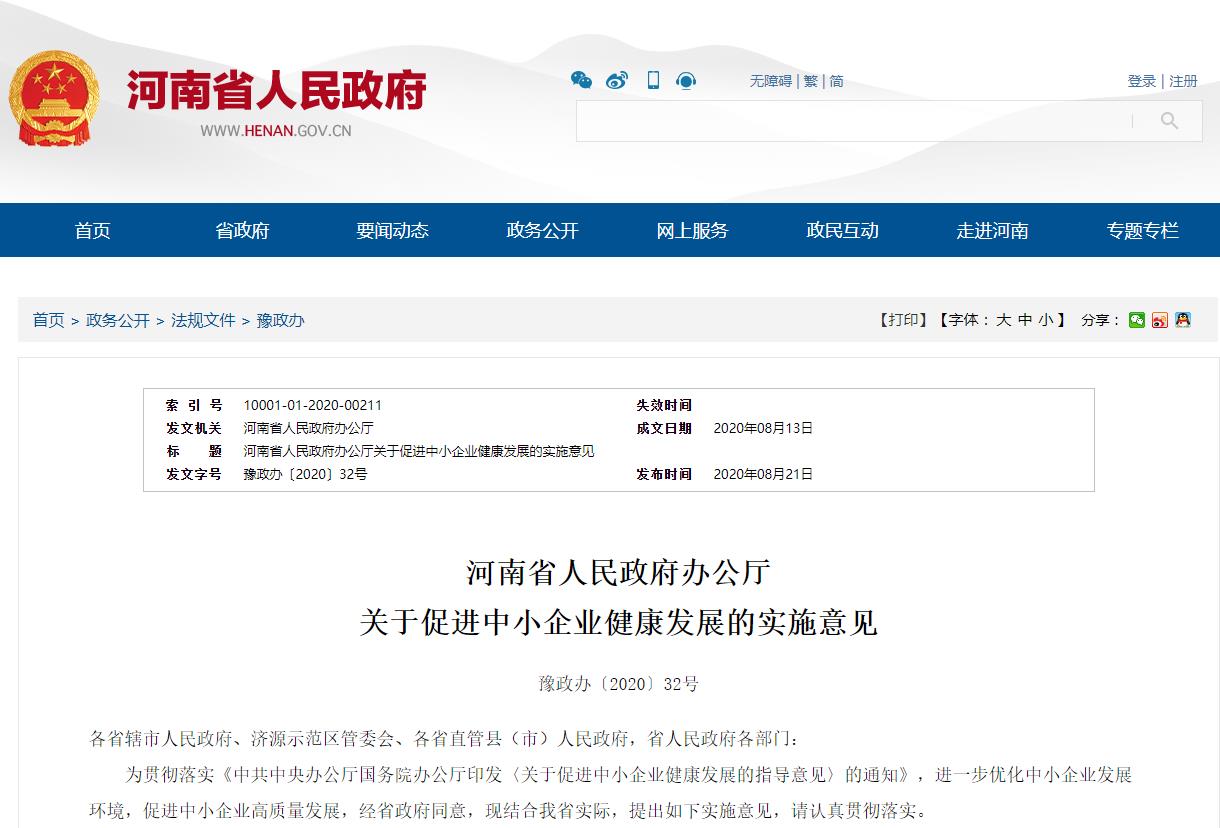Click the WeChat icon in the header
This screenshot has width=1220, height=828.
click(581, 80)
